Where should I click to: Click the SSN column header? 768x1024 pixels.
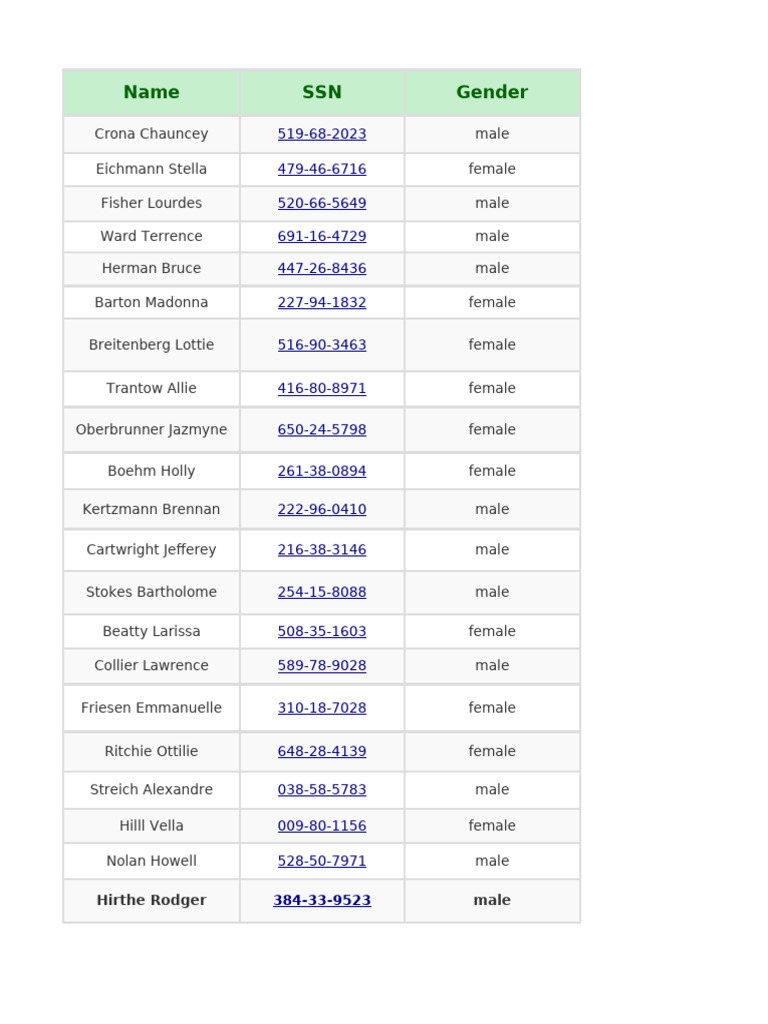[321, 92]
